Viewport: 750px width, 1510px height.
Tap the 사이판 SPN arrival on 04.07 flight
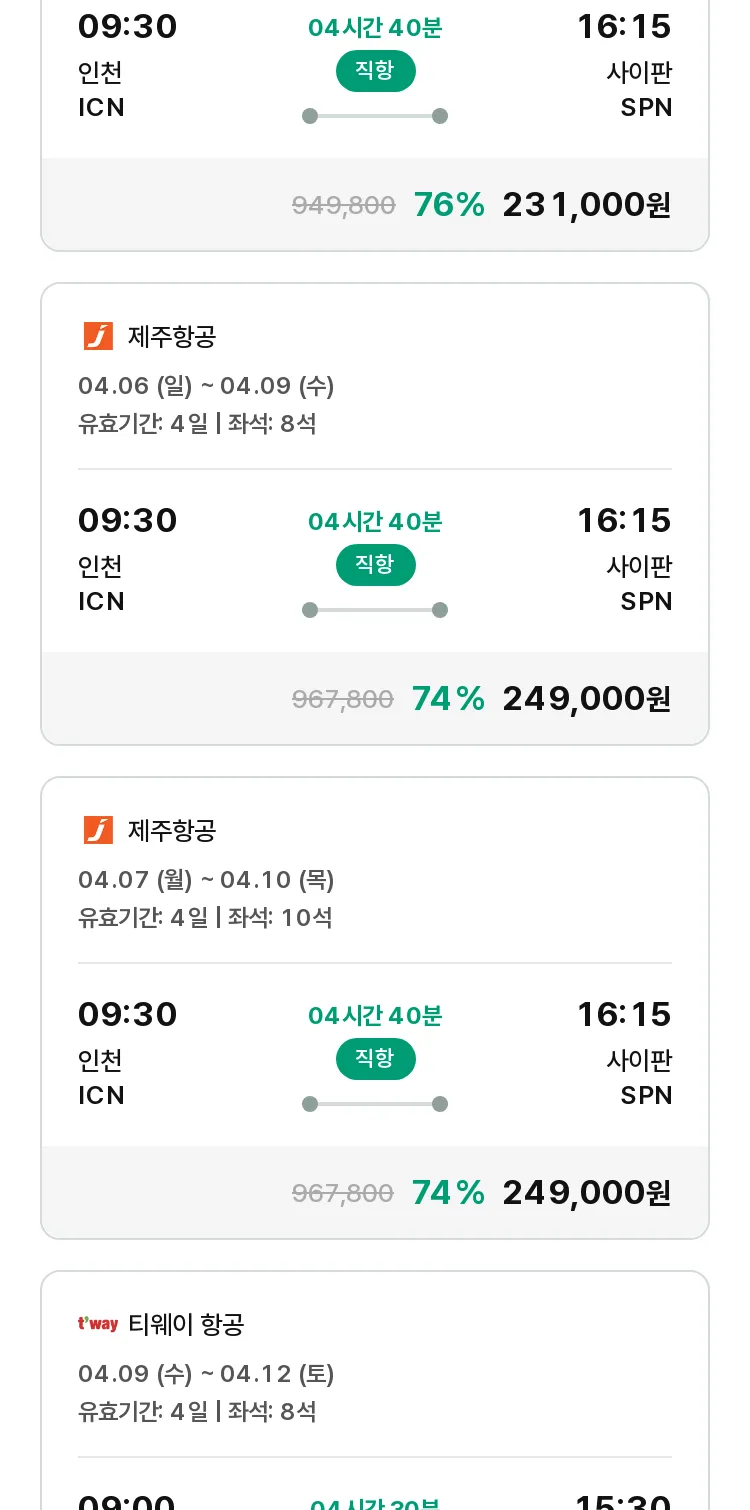pos(640,1077)
